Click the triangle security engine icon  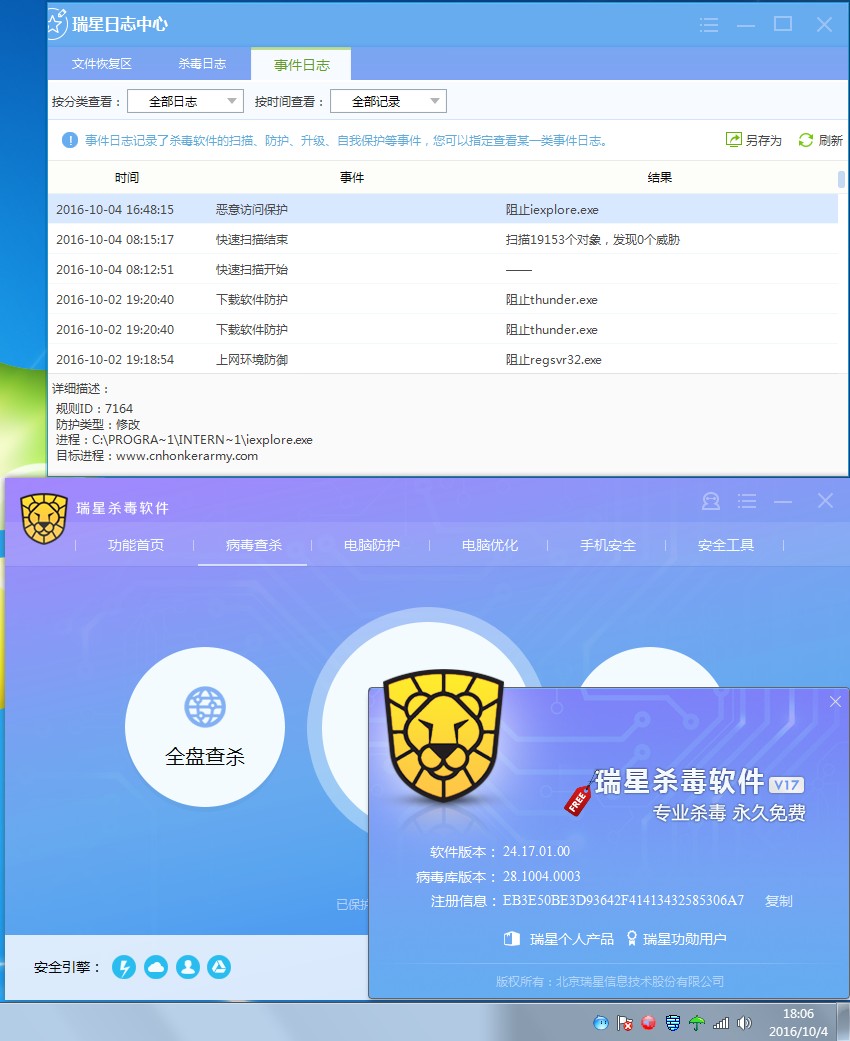(x=219, y=967)
